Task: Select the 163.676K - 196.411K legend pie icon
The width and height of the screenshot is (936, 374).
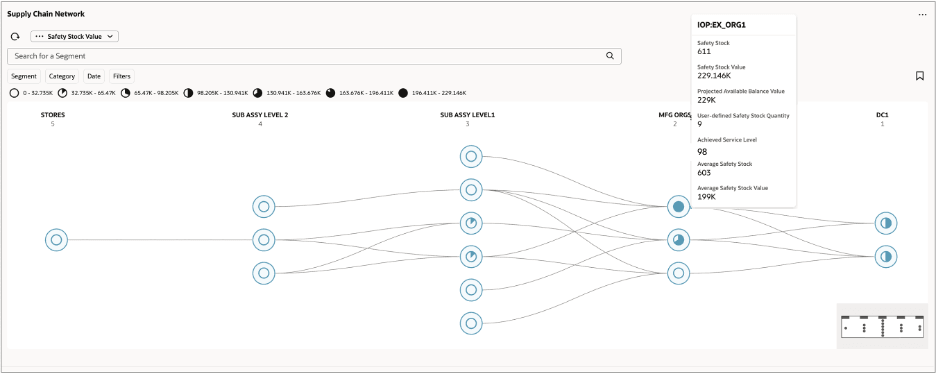Action: pos(331,93)
